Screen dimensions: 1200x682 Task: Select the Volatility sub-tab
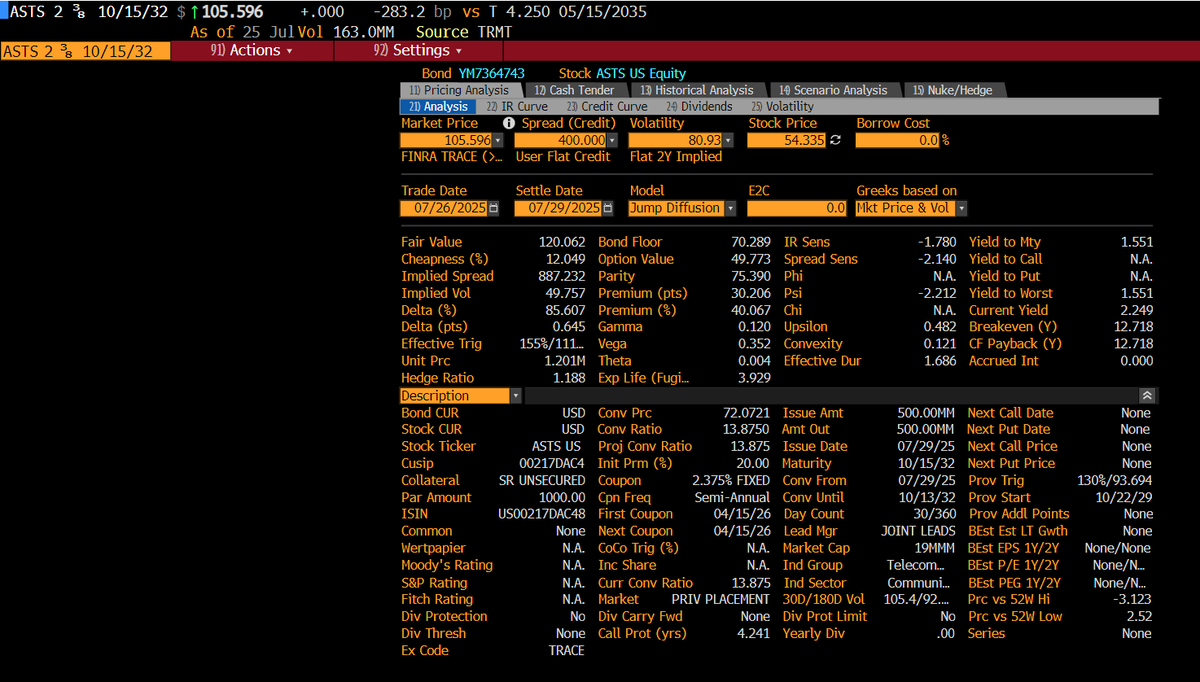(x=782, y=106)
